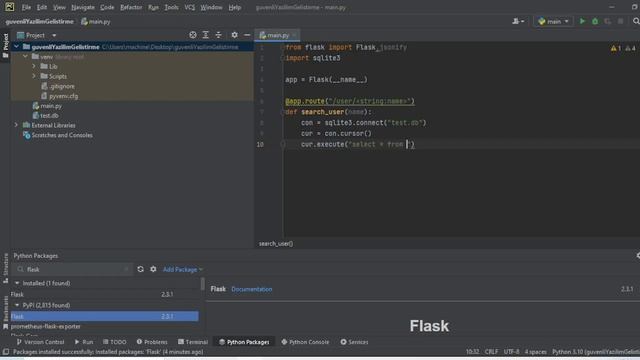
Task: Collapse the venv folder
Action: [25, 57]
